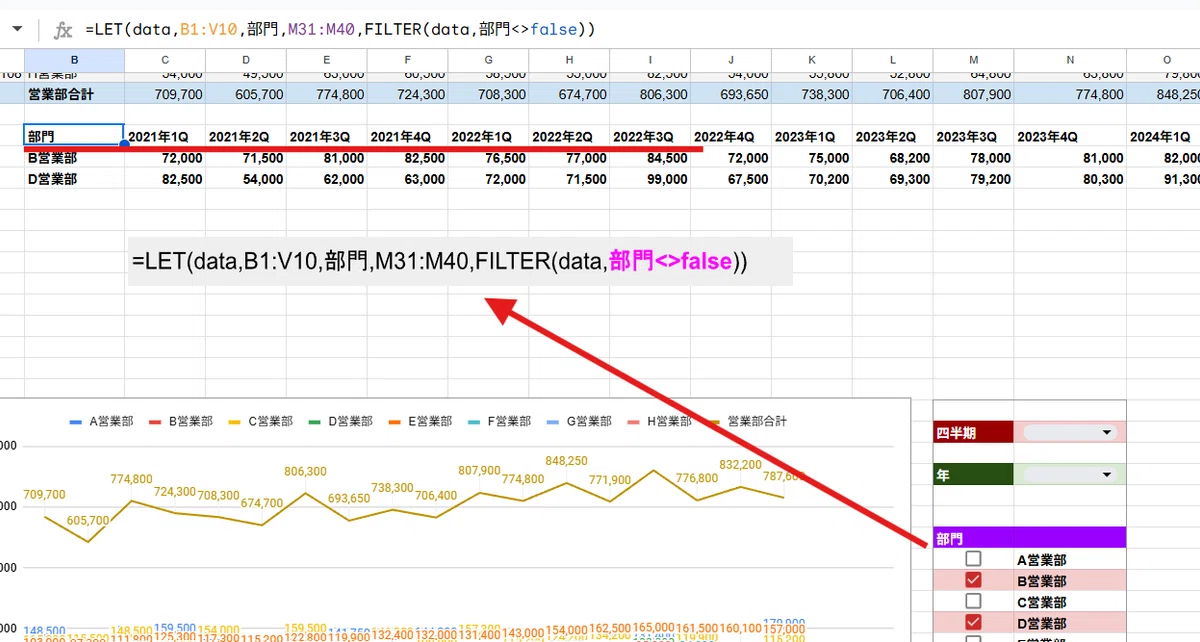Screen dimensions: 1200x642
Task: Open the 四半期 dropdown chip
Action: [x=1069, y=433]
